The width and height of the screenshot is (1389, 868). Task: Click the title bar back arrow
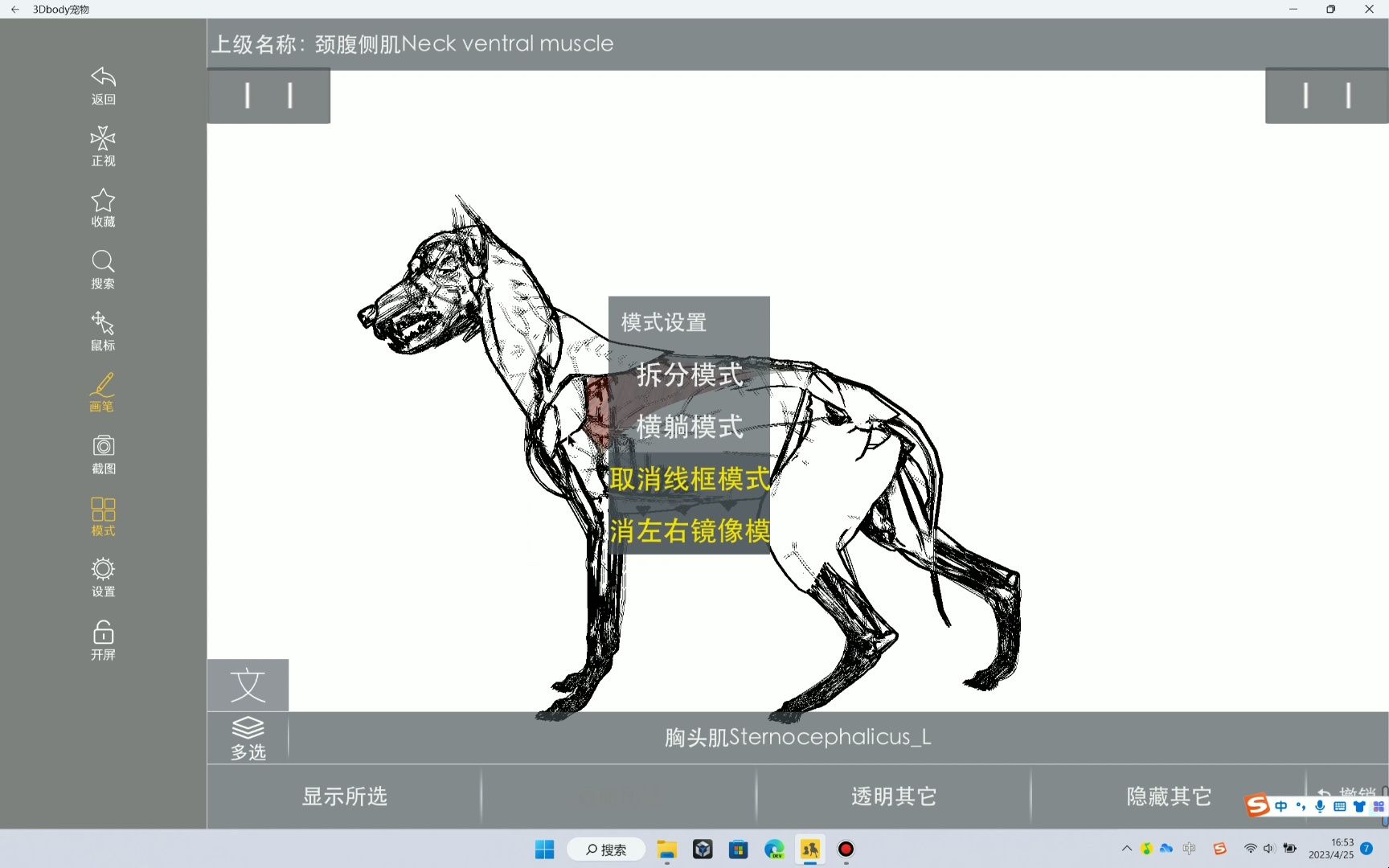(14, 10)
